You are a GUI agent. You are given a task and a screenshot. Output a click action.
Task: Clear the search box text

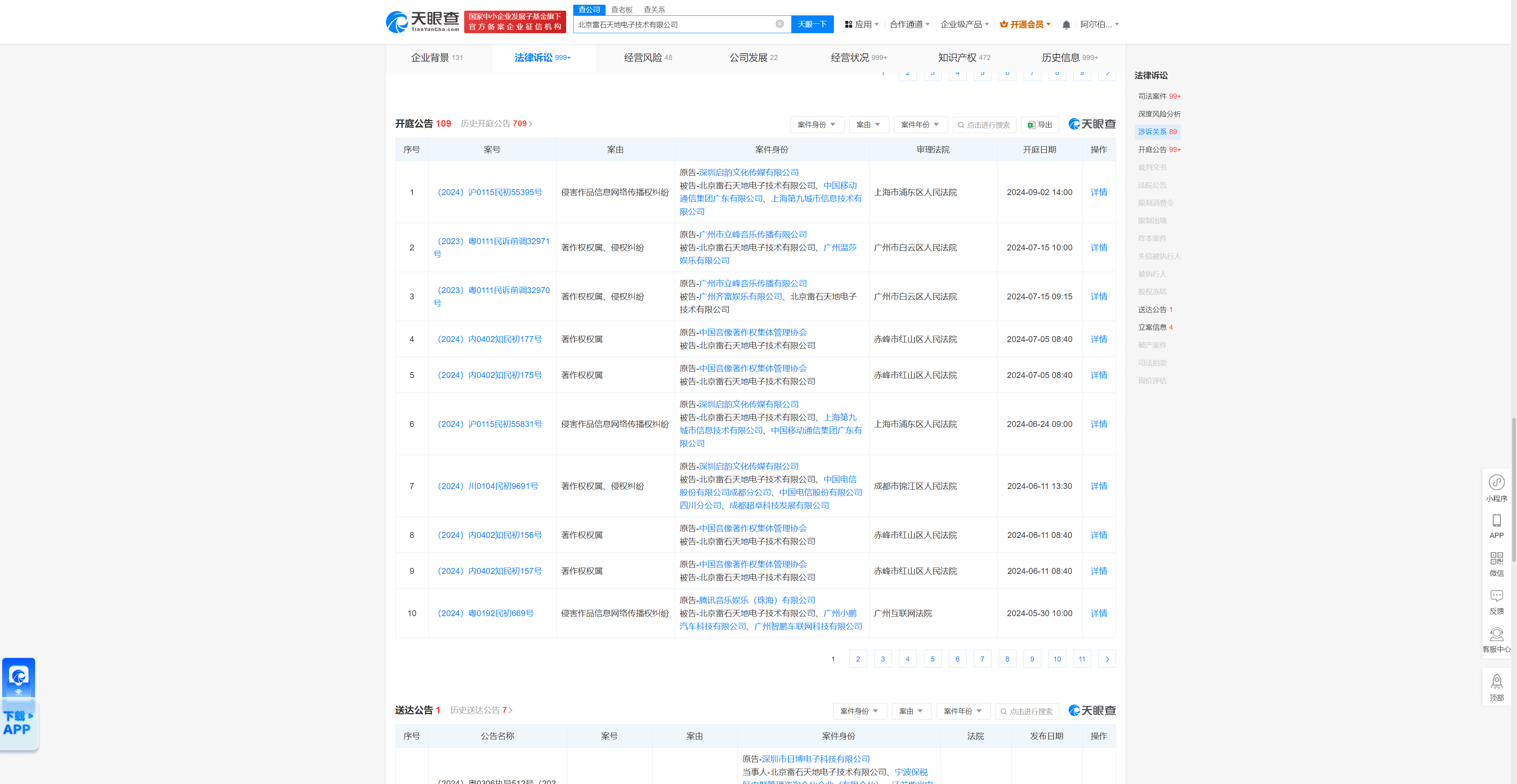coord(779,24)
